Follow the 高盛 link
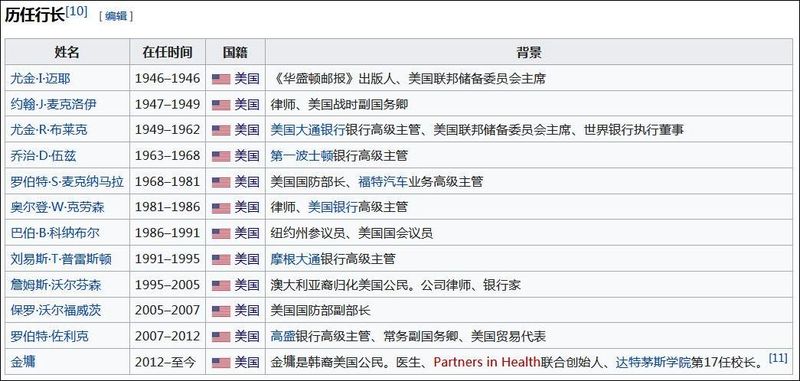The image size is (800, 381). 283,337
